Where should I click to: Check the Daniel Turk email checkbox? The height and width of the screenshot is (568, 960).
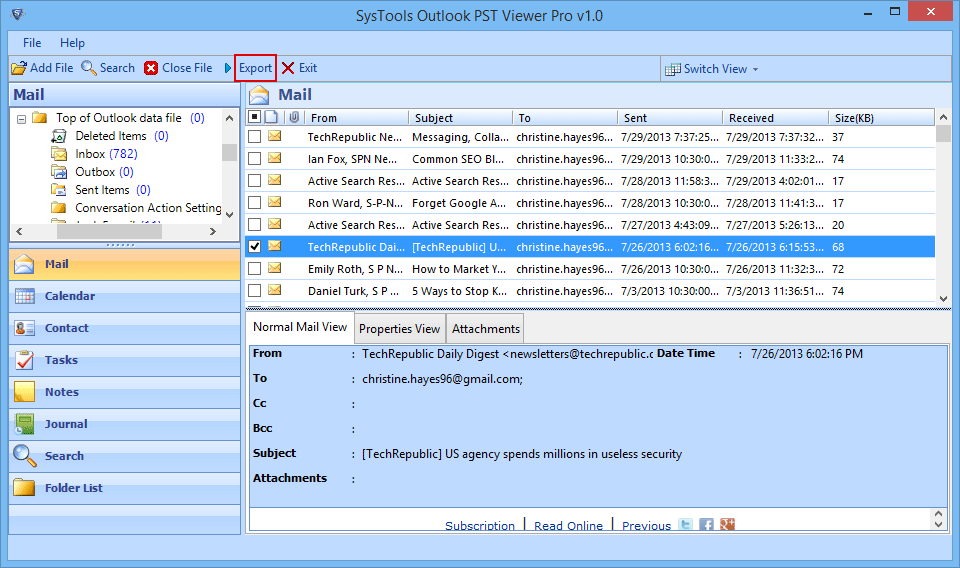(255, 291)
